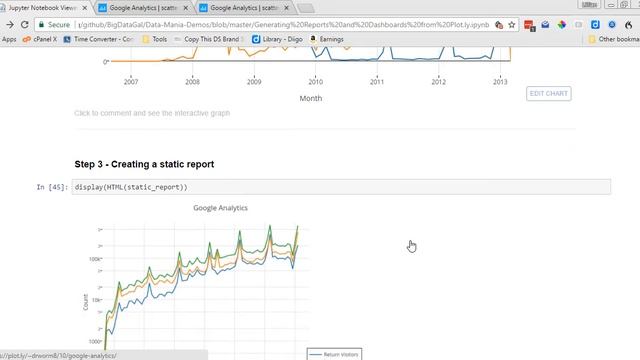Click the Return Visitors legend entry
Viewport: 640px width, 360px height.
[334, 354]
